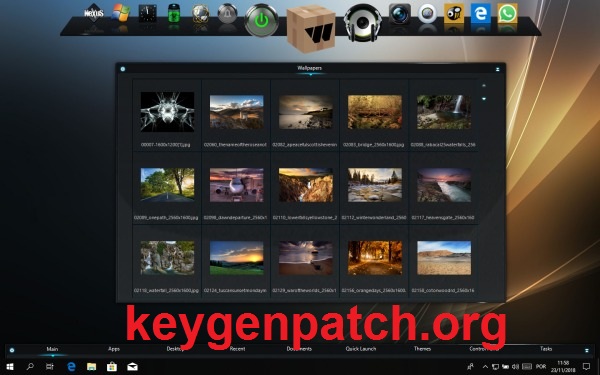Click the menu icon at the shelf's right end
The width and height of the screenshot is (600, 375).
[x=587, y=350]
